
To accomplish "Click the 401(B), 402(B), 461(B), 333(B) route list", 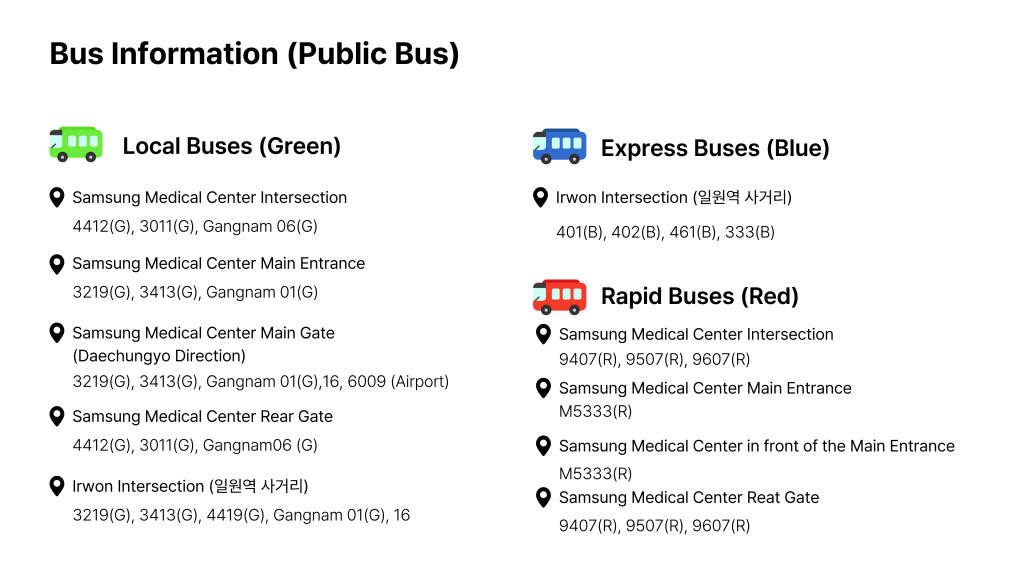I will tap(665, 232).
